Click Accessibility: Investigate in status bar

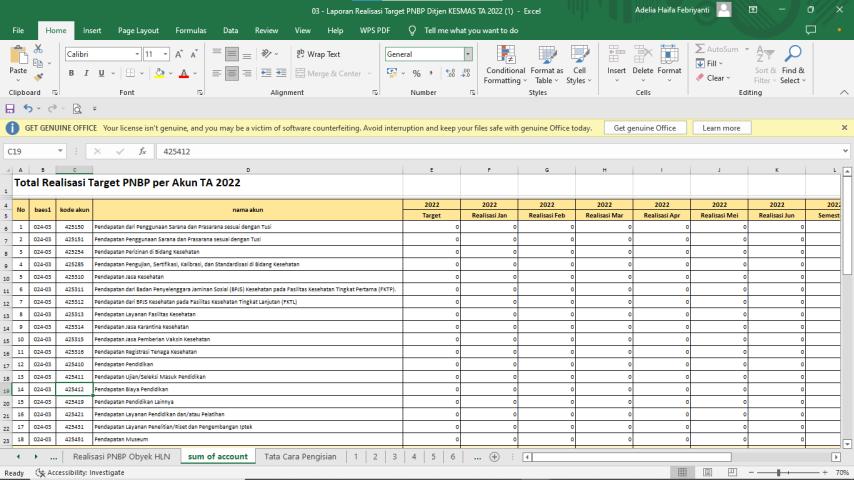point(80,472)
